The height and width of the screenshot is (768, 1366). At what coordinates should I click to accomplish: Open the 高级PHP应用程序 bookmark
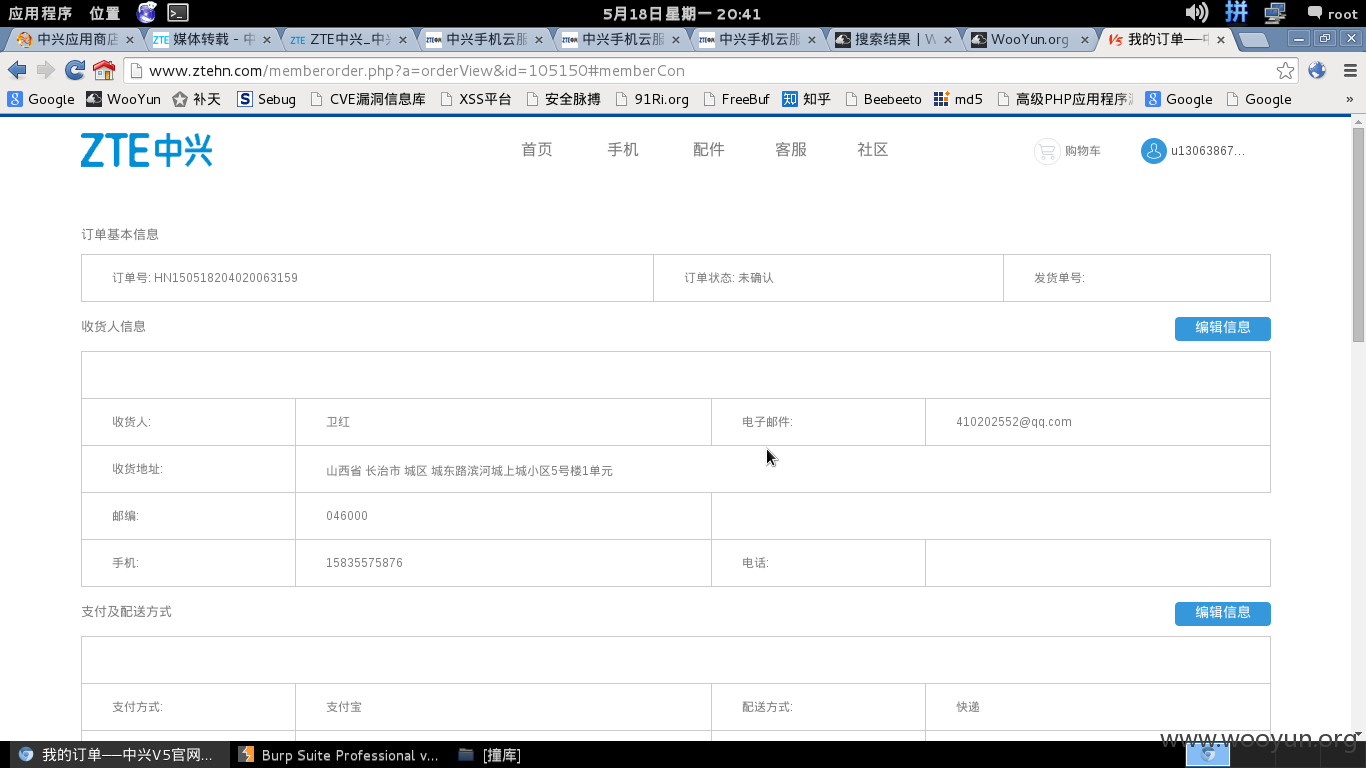(x=1066, y=99)
